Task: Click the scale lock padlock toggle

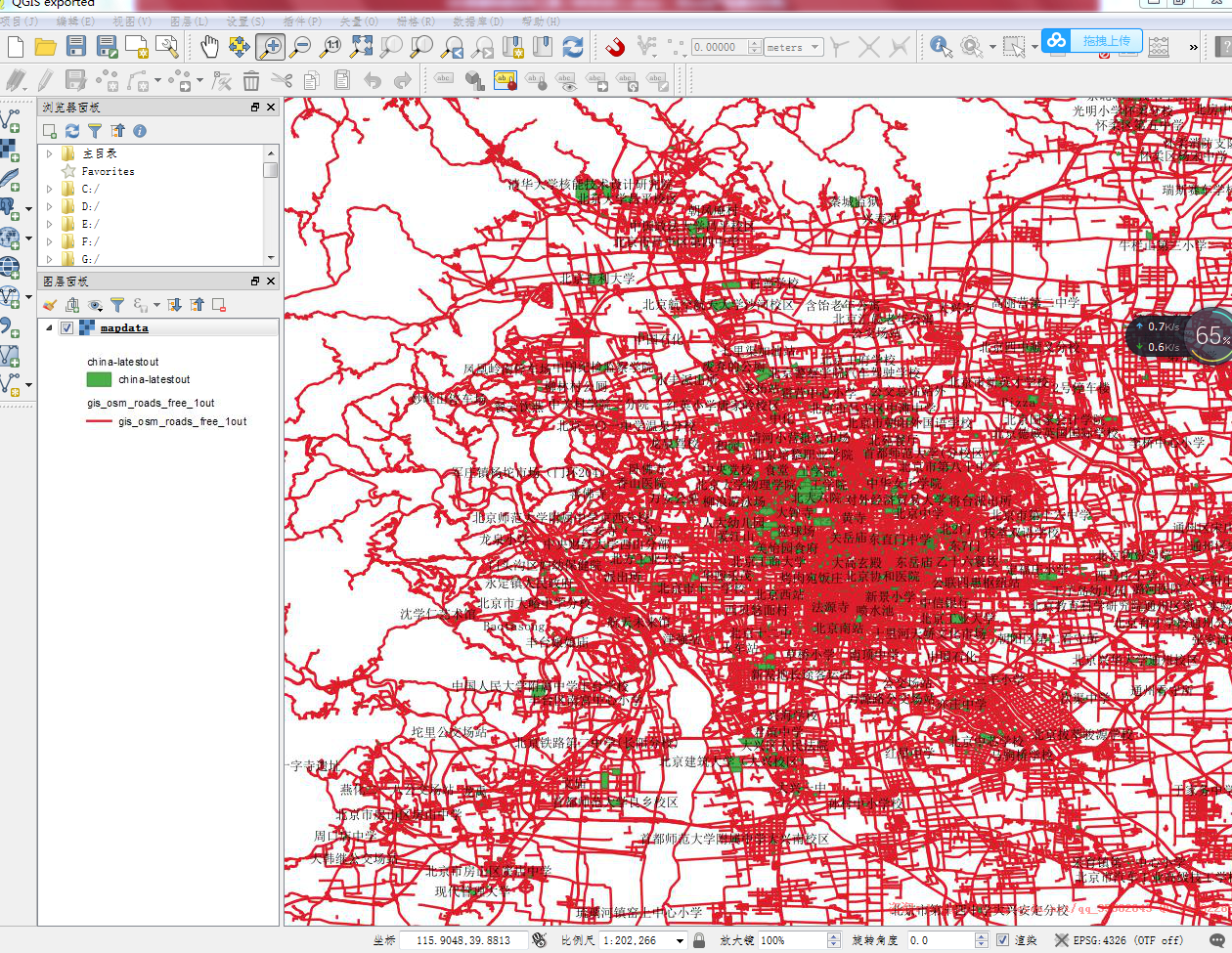Action: point(699,938)
